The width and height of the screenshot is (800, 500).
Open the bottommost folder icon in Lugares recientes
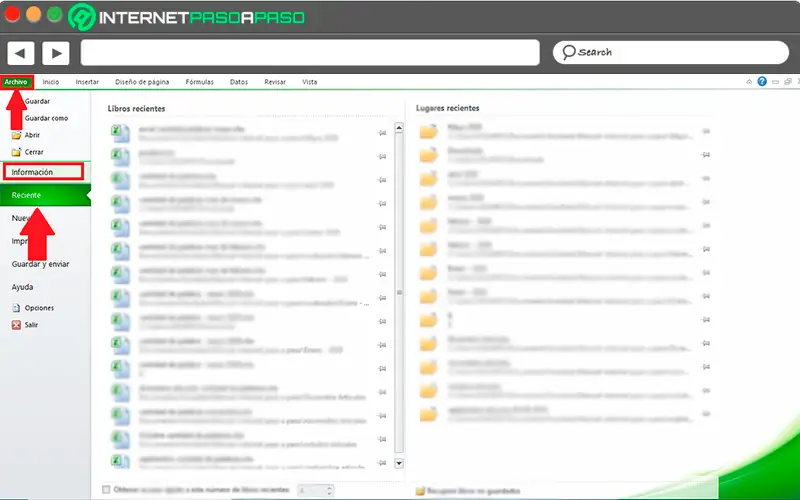point(429,414)
